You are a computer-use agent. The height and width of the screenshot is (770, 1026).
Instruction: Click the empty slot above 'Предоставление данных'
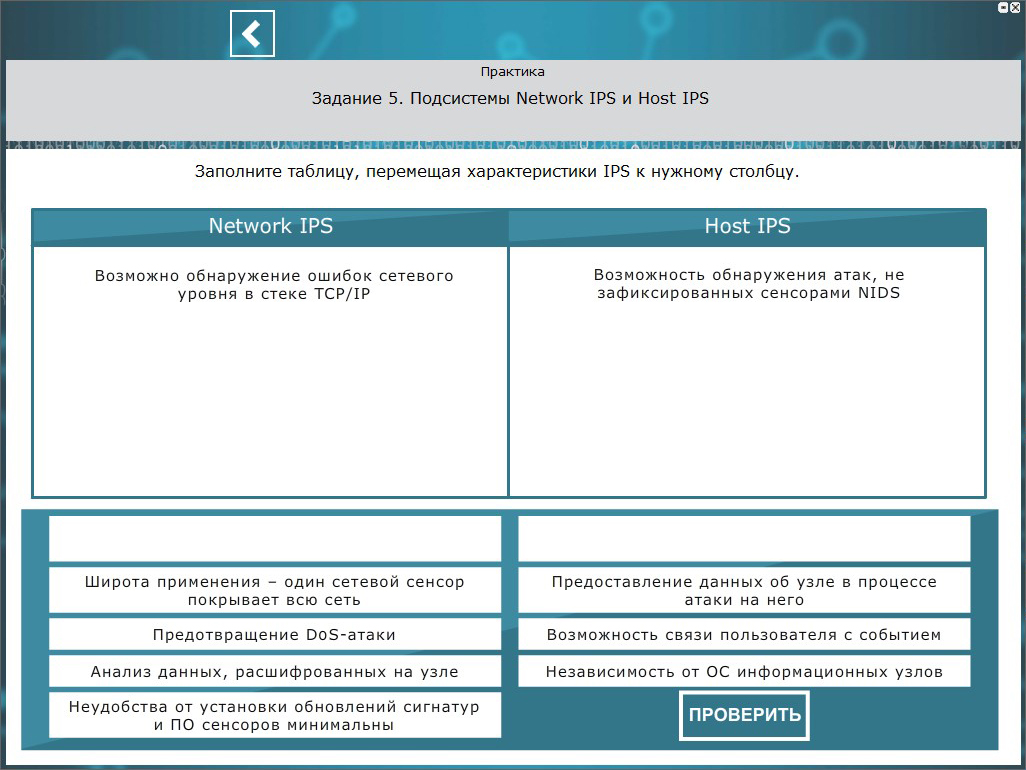click(x=744, y=539)
